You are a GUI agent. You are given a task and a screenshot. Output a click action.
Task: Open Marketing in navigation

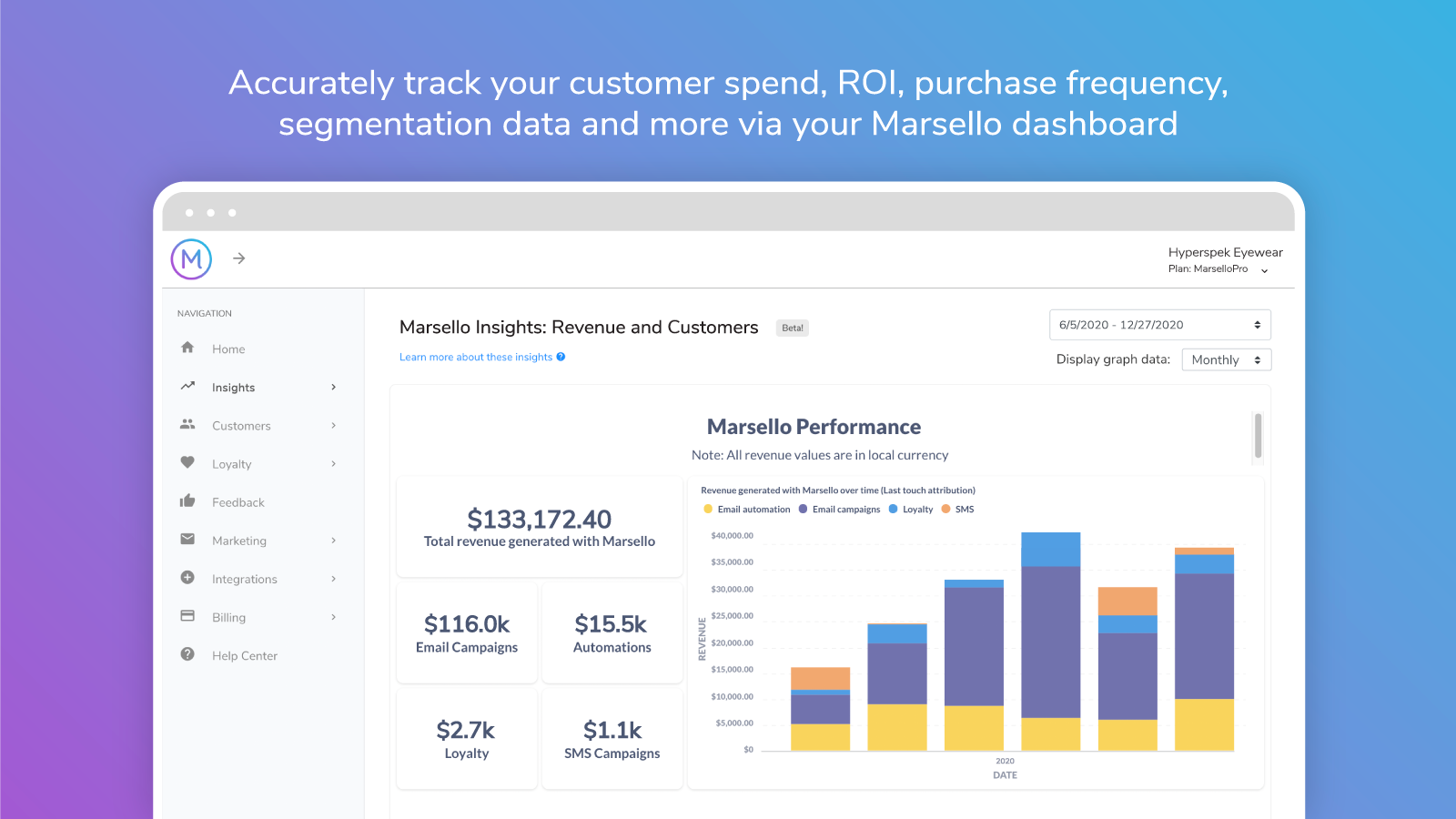point(239,541)
